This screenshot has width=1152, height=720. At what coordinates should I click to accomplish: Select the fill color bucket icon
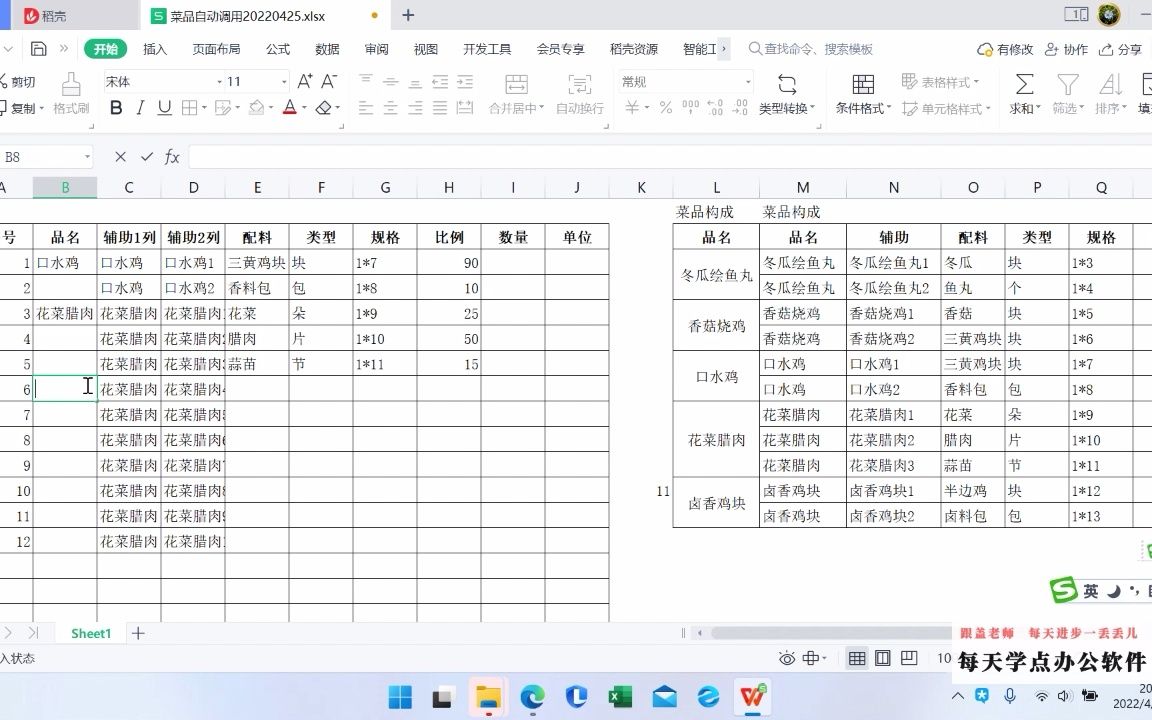click(x=258, y=108)
